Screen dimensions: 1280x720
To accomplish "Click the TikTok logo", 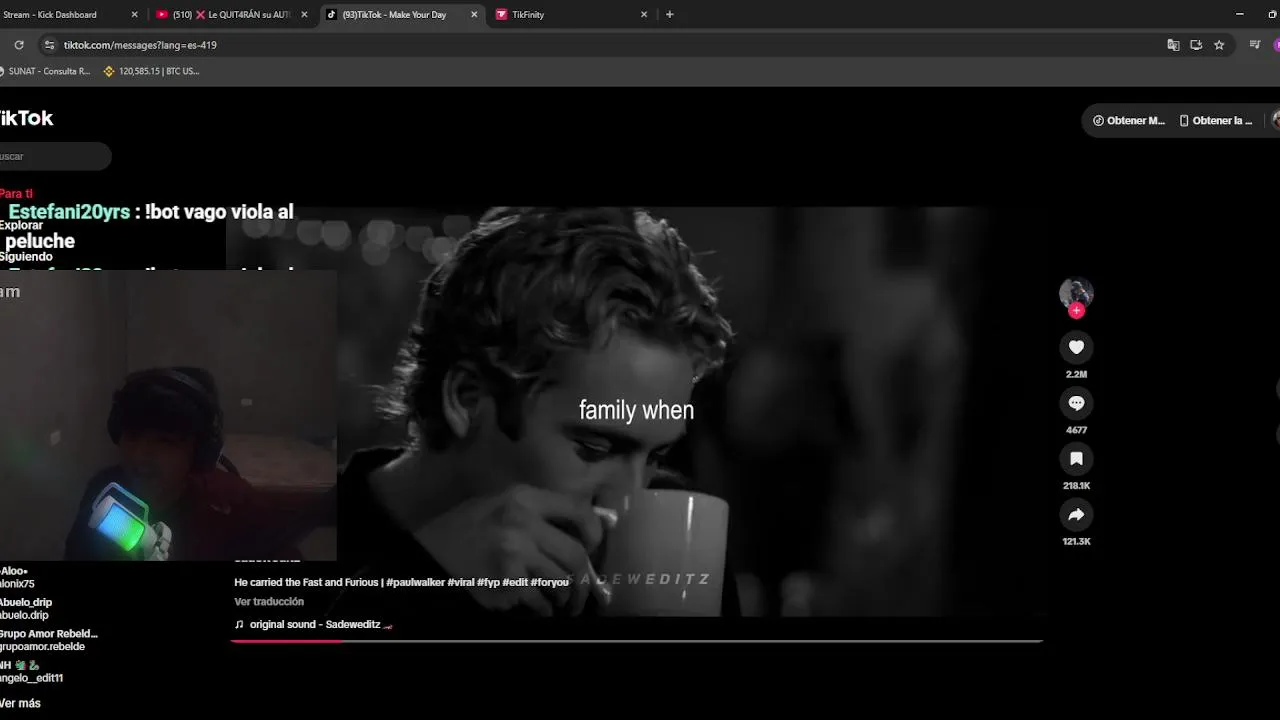I will click(x=25, y=118).
